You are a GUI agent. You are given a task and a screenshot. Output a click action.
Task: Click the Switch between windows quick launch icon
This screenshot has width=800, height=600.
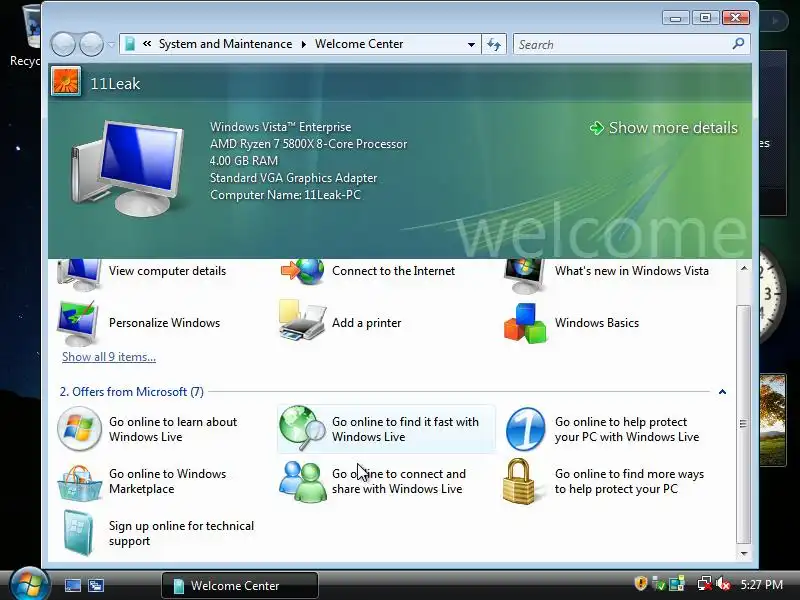pyautogui.click(x=96, y=585)
